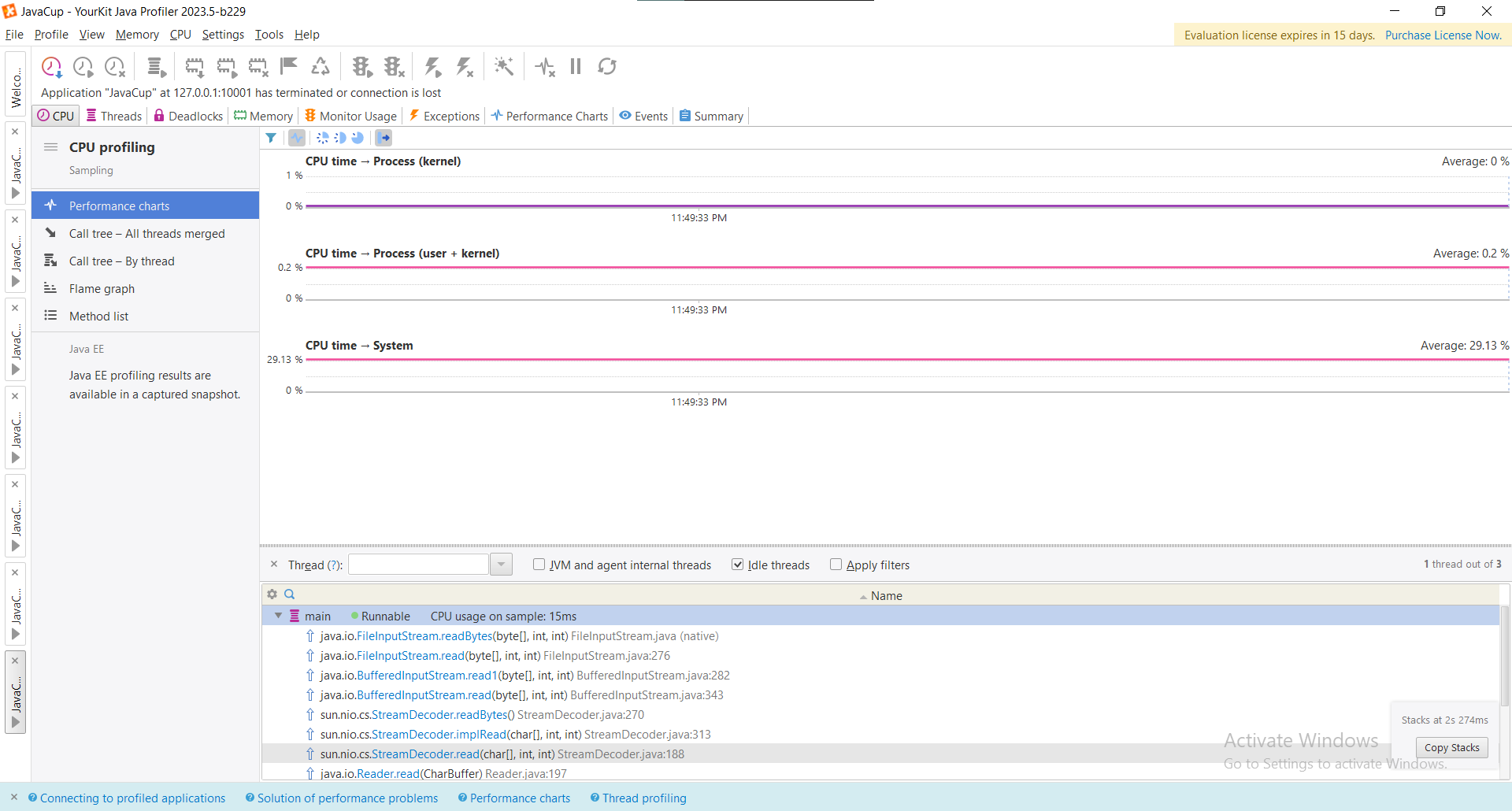
Task: Collapse the main thread stack trace
Action: tap(279, 616)
